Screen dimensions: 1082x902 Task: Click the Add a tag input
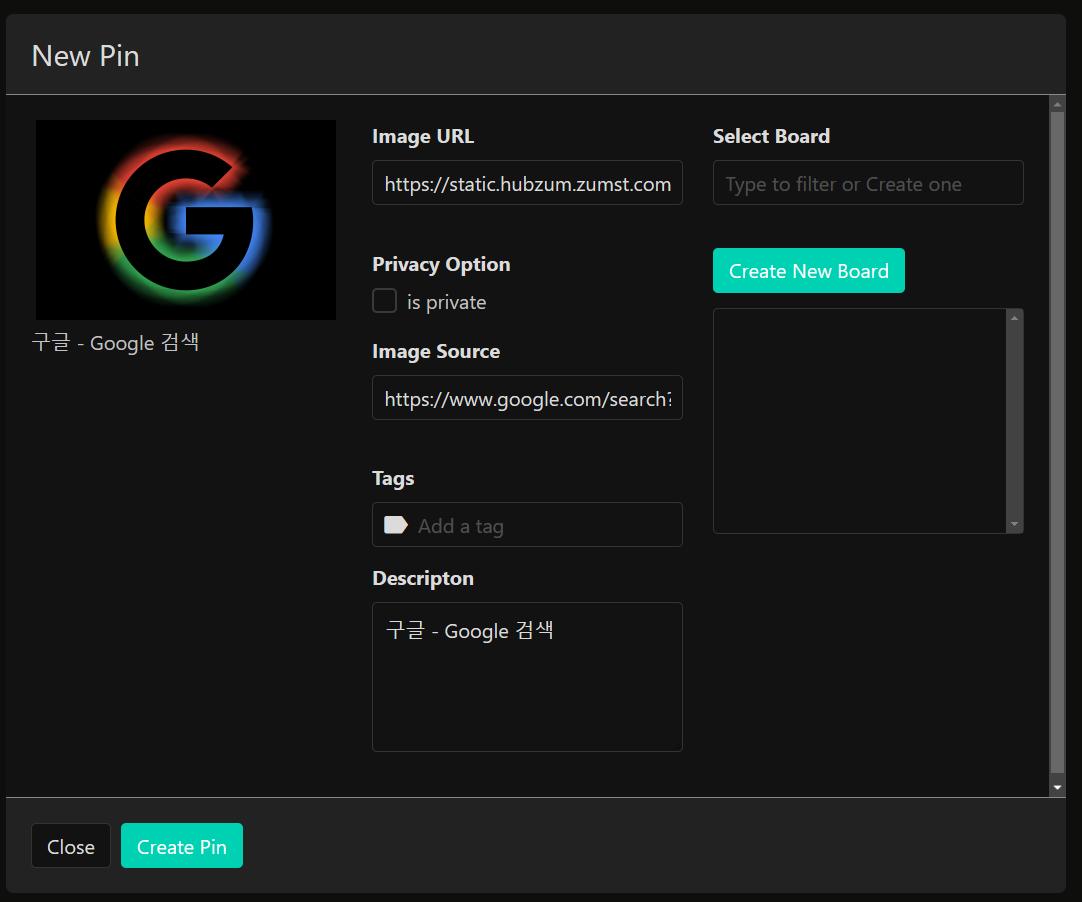point(540,526)
